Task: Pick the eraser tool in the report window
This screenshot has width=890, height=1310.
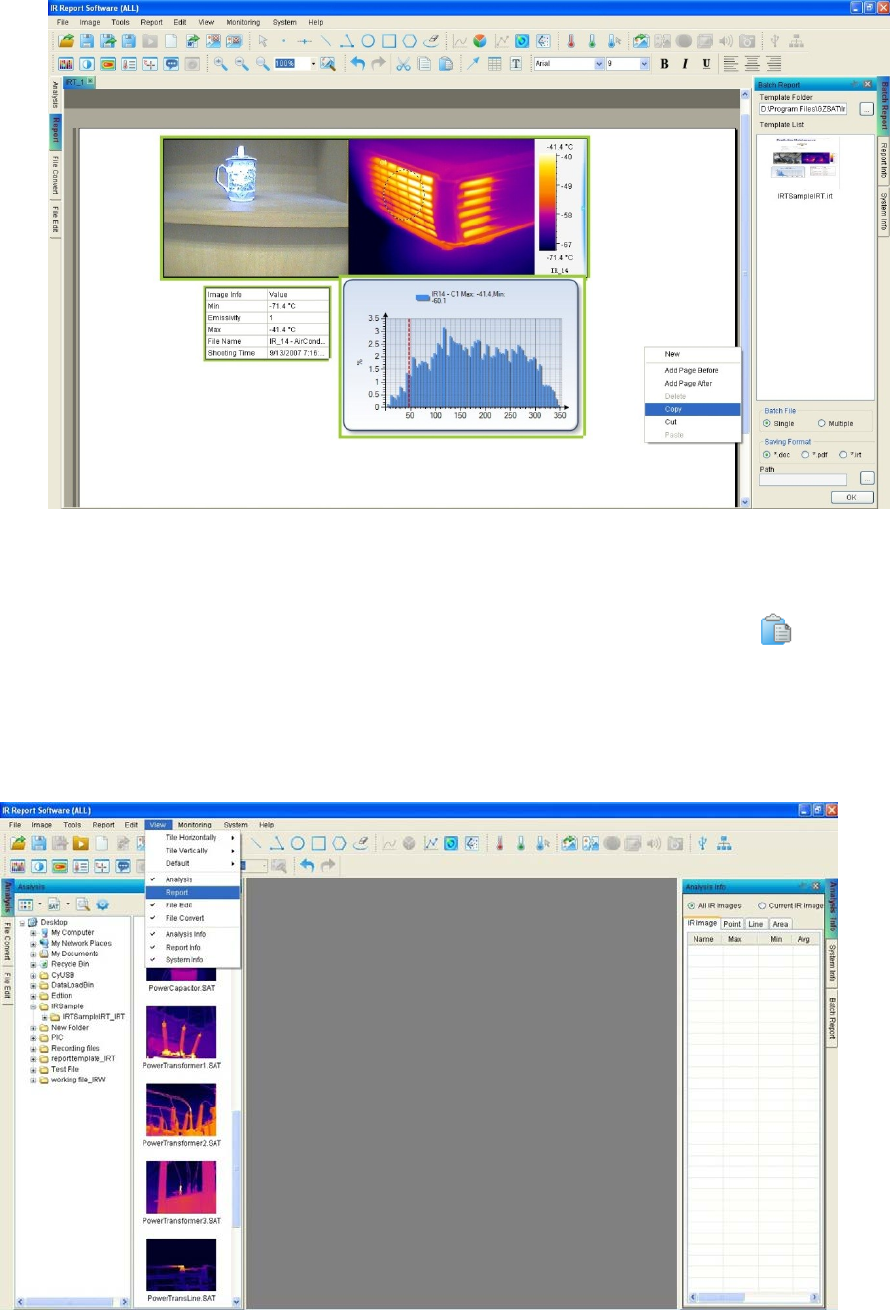Action: pyautogui.click(x=431, y=41)
